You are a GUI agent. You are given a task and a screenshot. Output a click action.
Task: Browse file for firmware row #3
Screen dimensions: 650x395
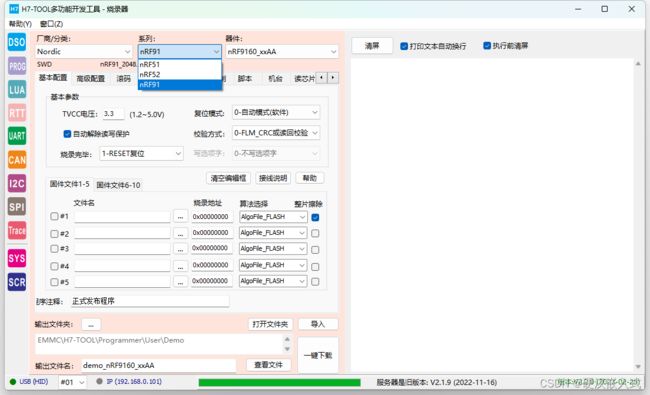point(180,249)
